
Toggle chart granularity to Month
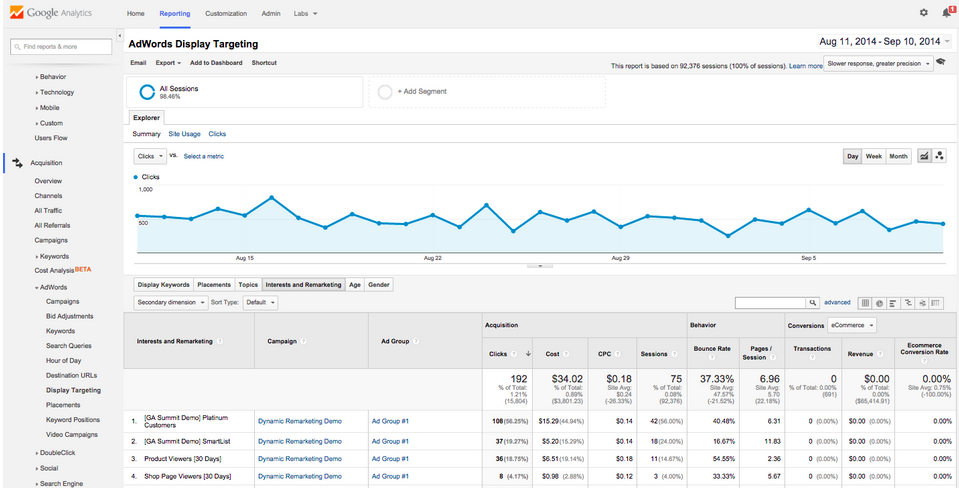tap(899, 157)
